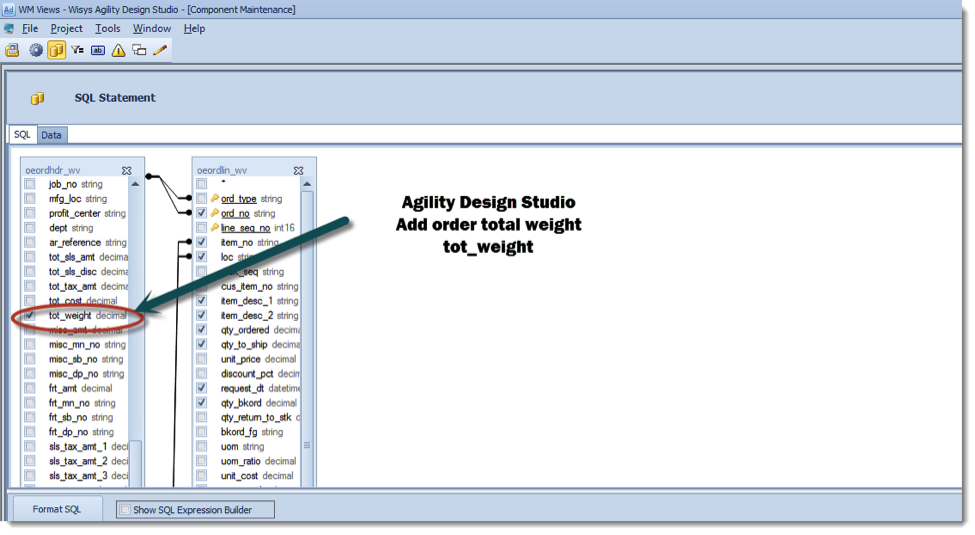Click the yellow warning triangle toolbar icon
The height and width of the screenshot is (535, 975).
click(x=118, y=50)
